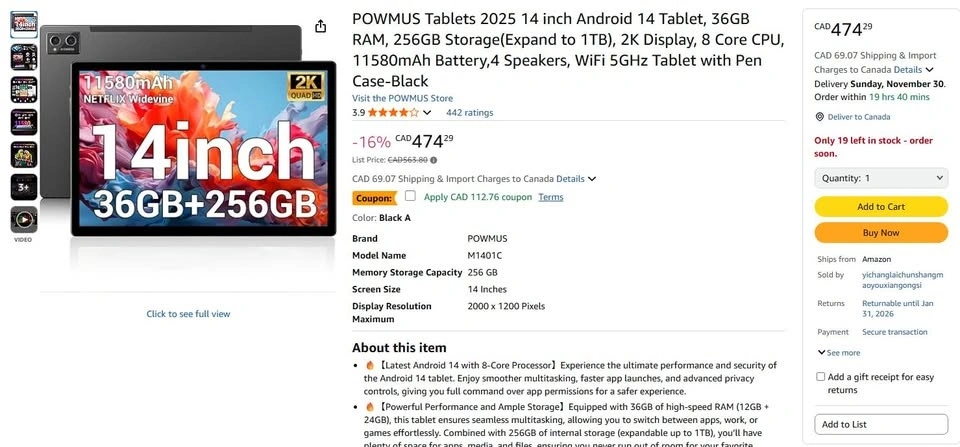Open the Quantity dropdown

click(881, 178)
